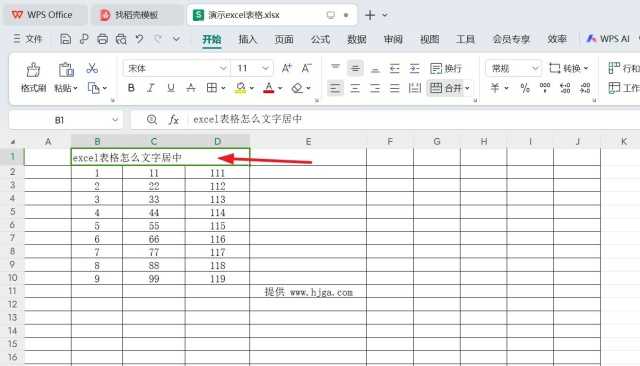This screenshot has width=640, height=366.
Task: Click the B1 Name Box field
Action: click(x=60, y=120)
